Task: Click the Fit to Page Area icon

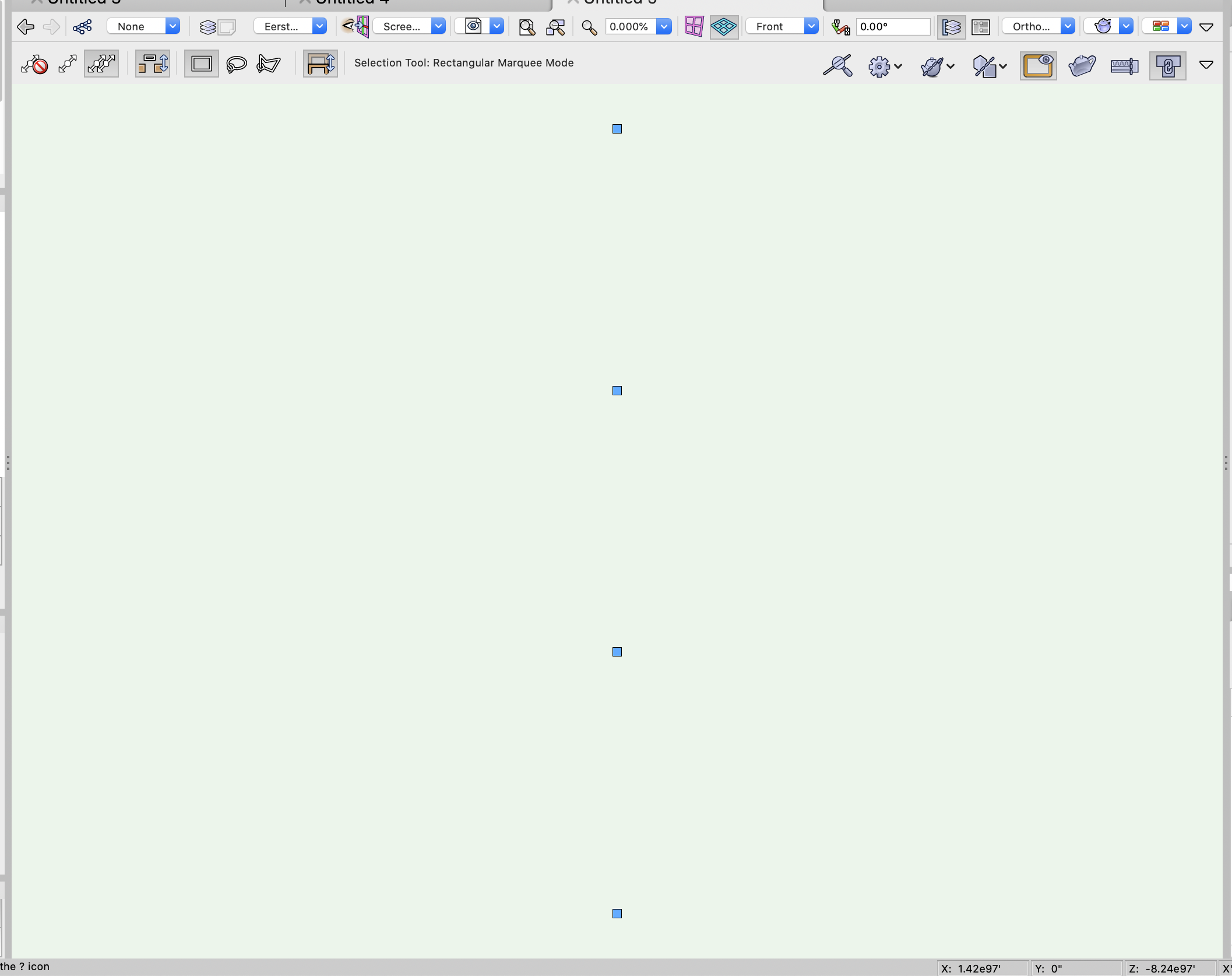Action: 527,27
